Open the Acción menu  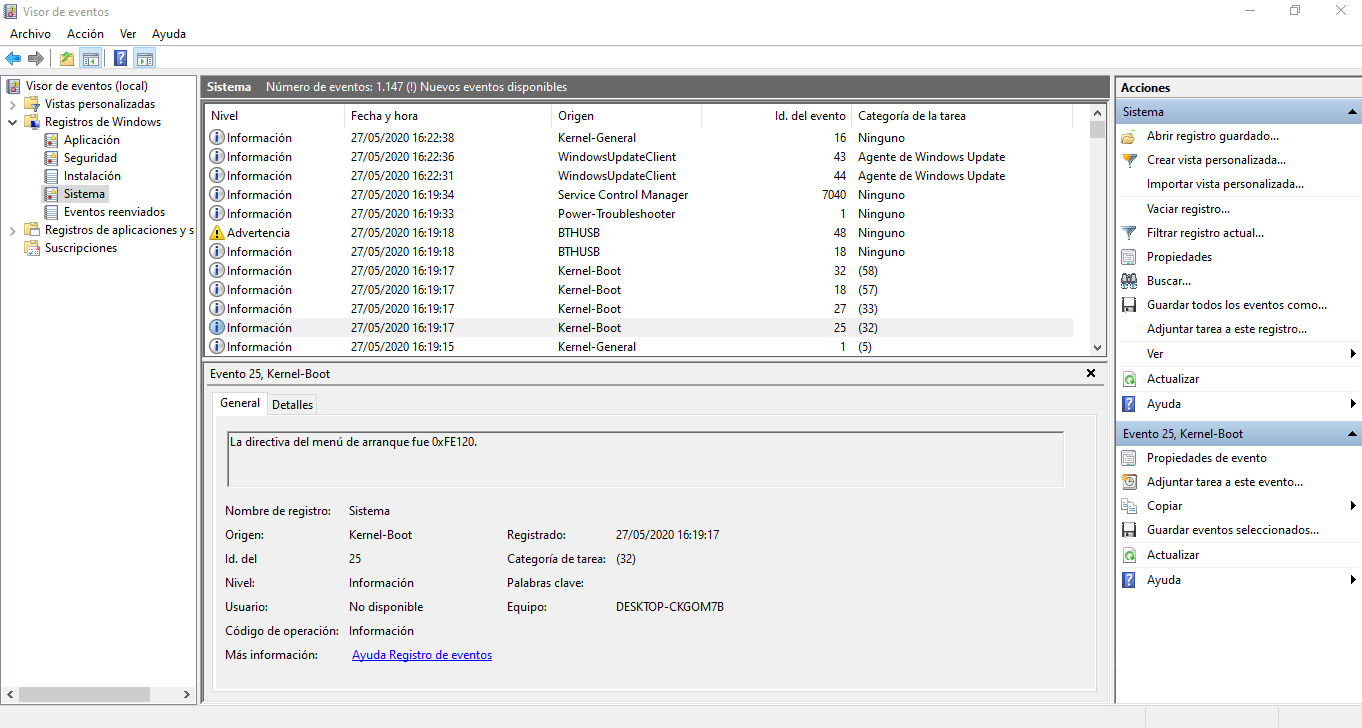[85, 34]
